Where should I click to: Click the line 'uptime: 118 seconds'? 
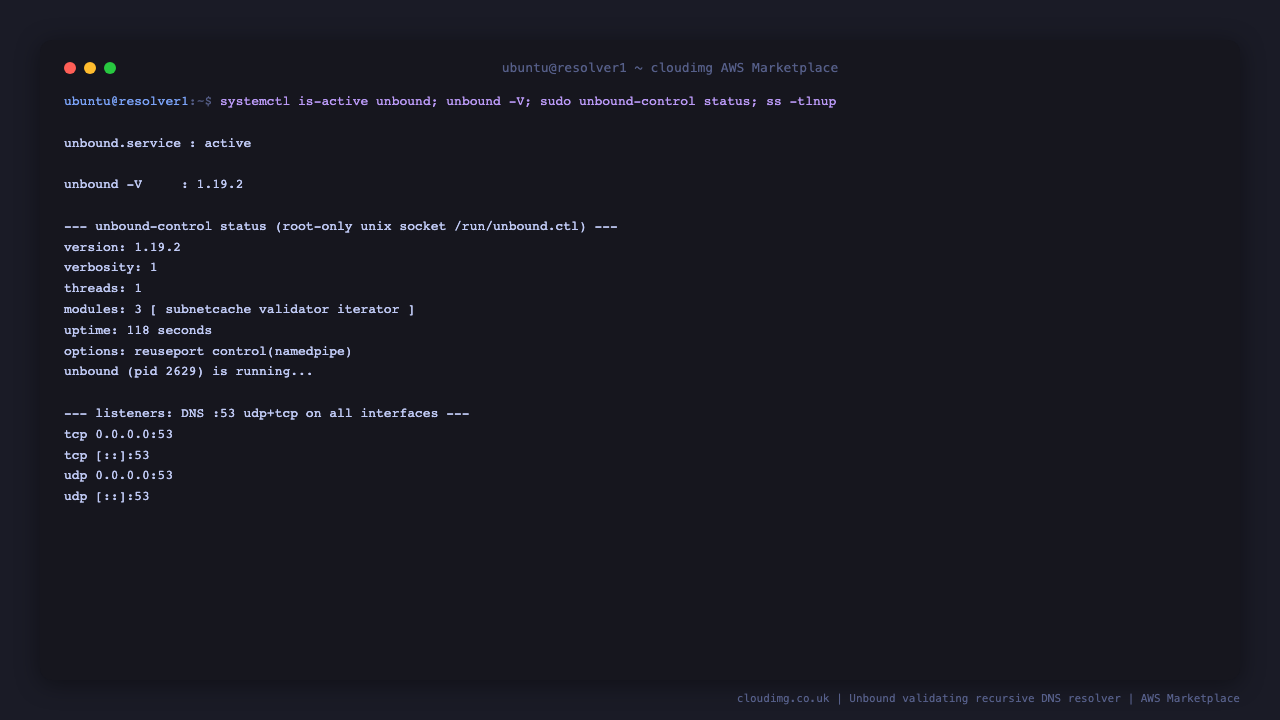(138, 330)
